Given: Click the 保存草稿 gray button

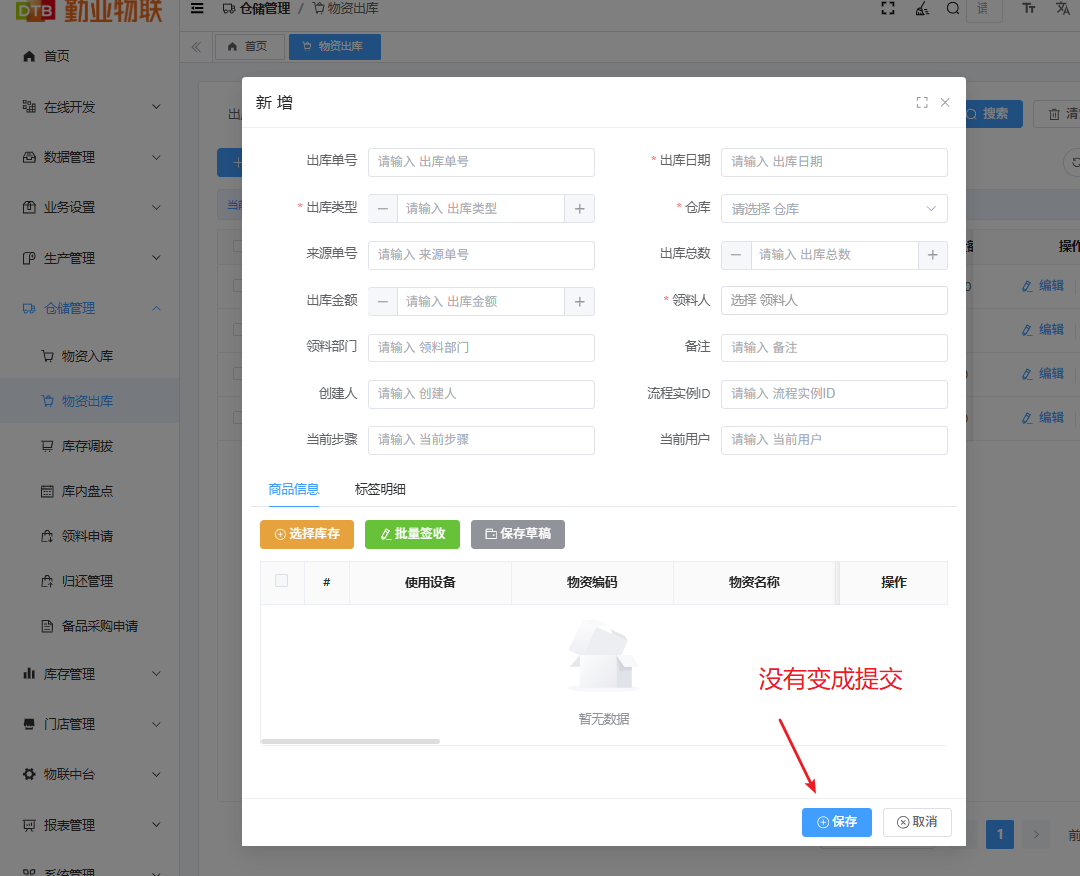Looking at the screenshot, I should coord(518,534).
